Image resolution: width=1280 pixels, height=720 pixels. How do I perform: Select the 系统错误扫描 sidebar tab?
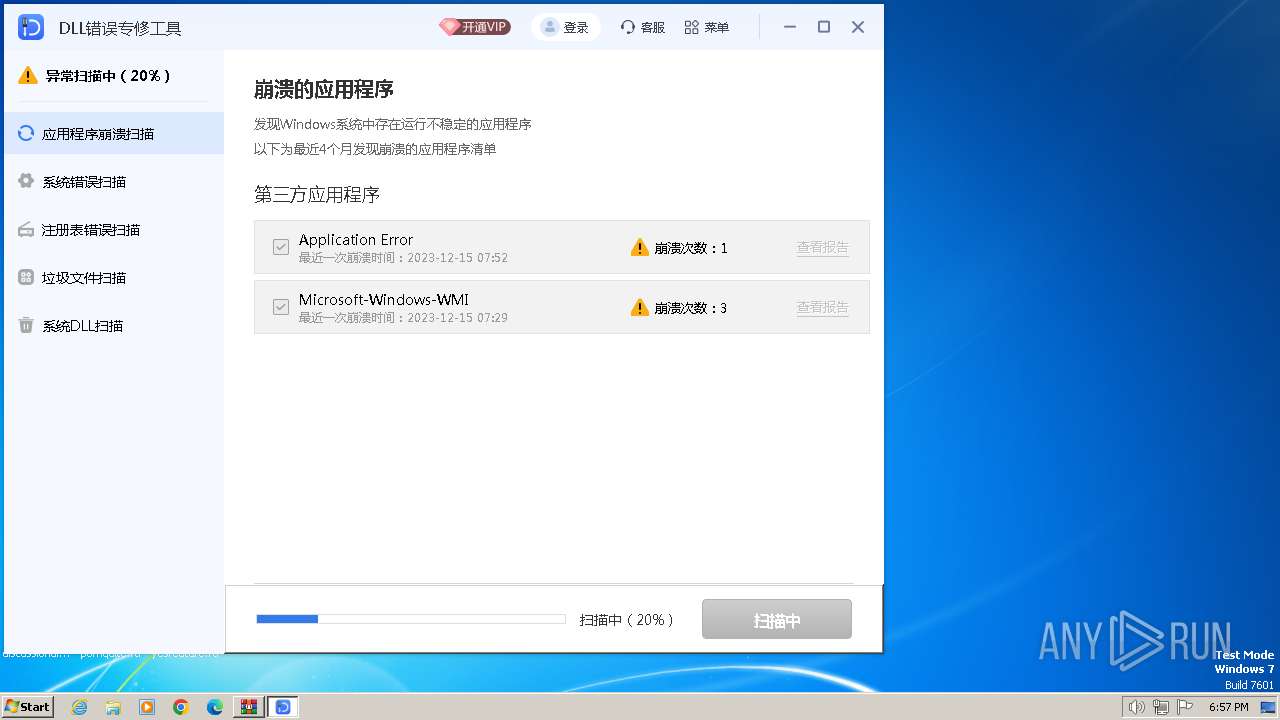tap(112, 181)
